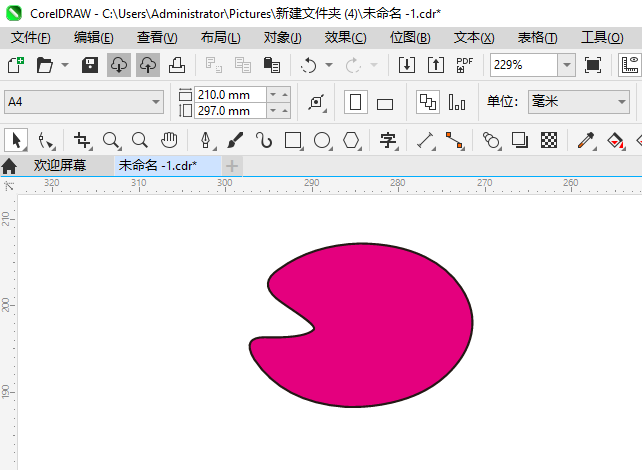Image resolution: width=642 pixels, height=470 pixels.
Task: Click the page height 297.0 mm field
Action: (230, 111)
